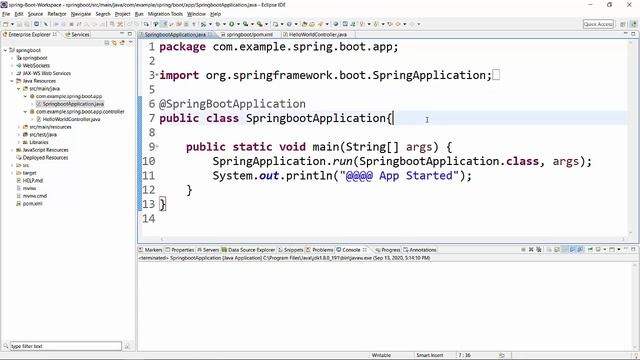This screenshot has width=640, height=360.
Task: Open the Enterprise Explorer View Menu
Action: click(130, 42)
